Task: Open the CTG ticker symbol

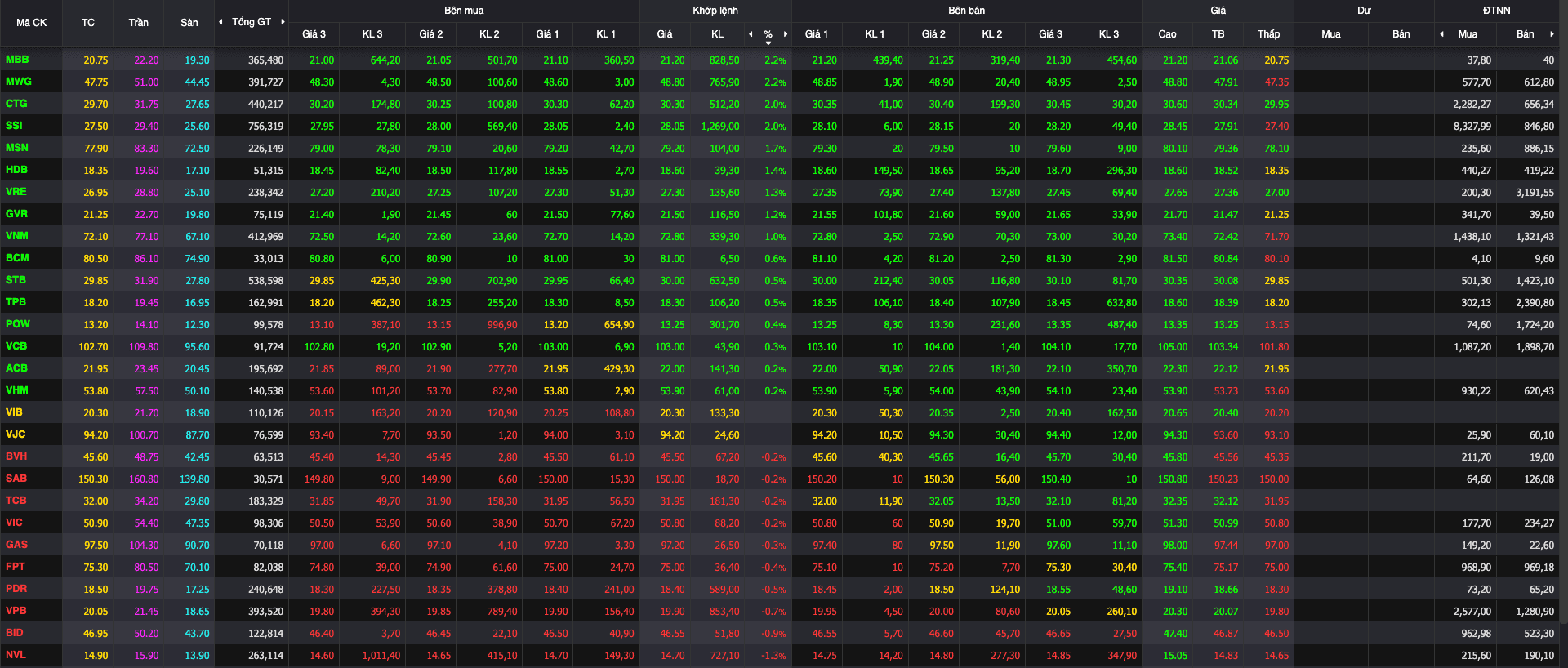Action: [16, 104]
